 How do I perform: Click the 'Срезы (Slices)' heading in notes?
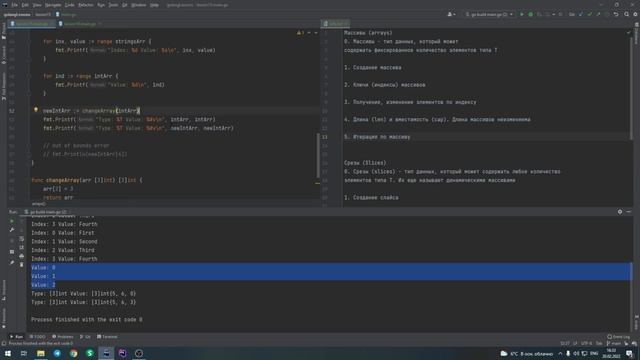tap(365, 163)
